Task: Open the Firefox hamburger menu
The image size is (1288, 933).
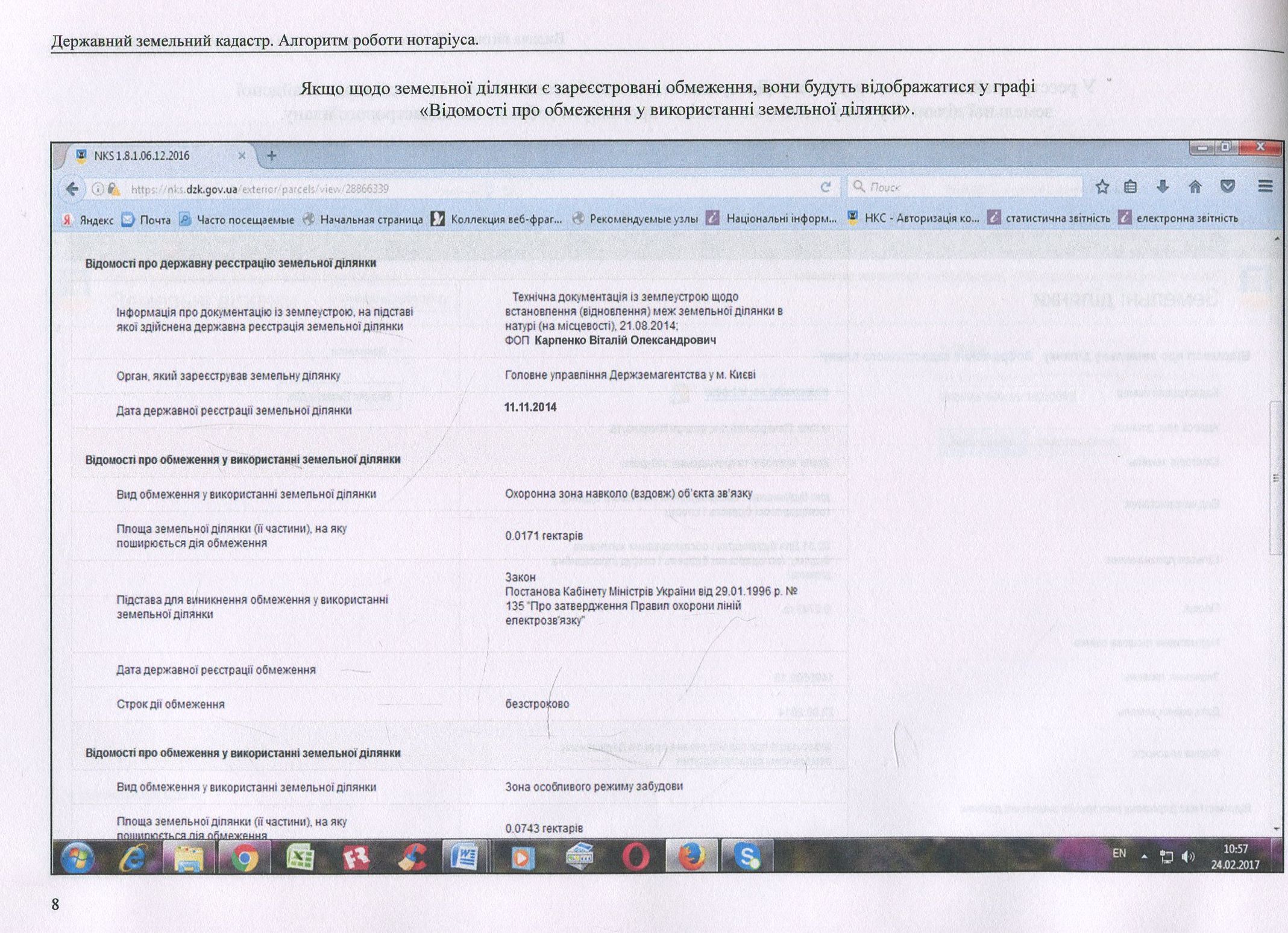Action: point(1265,187)
